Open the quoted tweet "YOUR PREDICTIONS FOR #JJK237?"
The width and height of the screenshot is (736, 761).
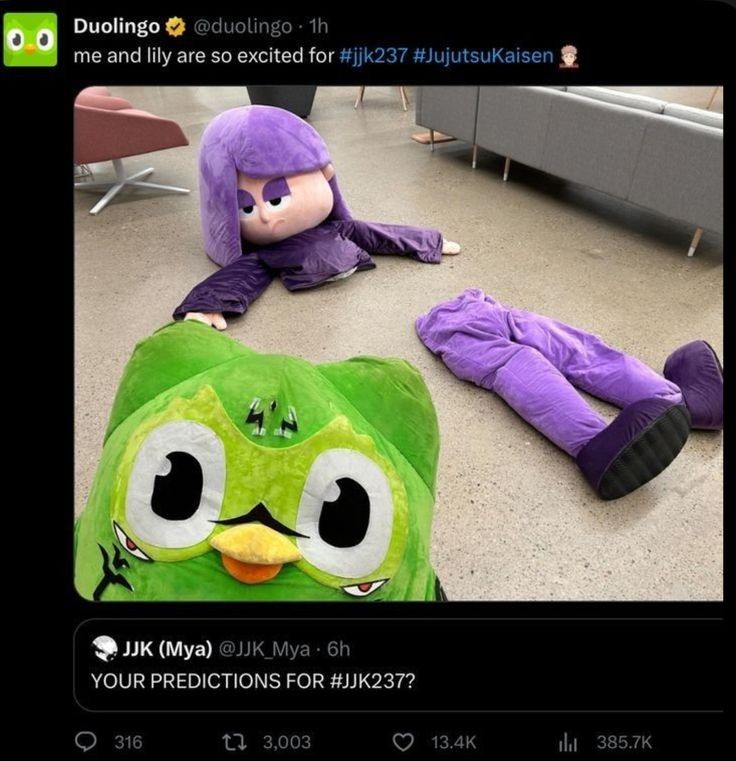pos(253,680)
